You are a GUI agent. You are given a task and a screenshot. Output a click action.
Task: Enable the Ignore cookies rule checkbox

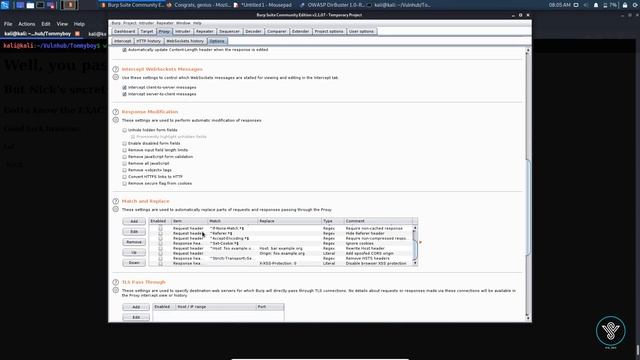pos(160,243)
